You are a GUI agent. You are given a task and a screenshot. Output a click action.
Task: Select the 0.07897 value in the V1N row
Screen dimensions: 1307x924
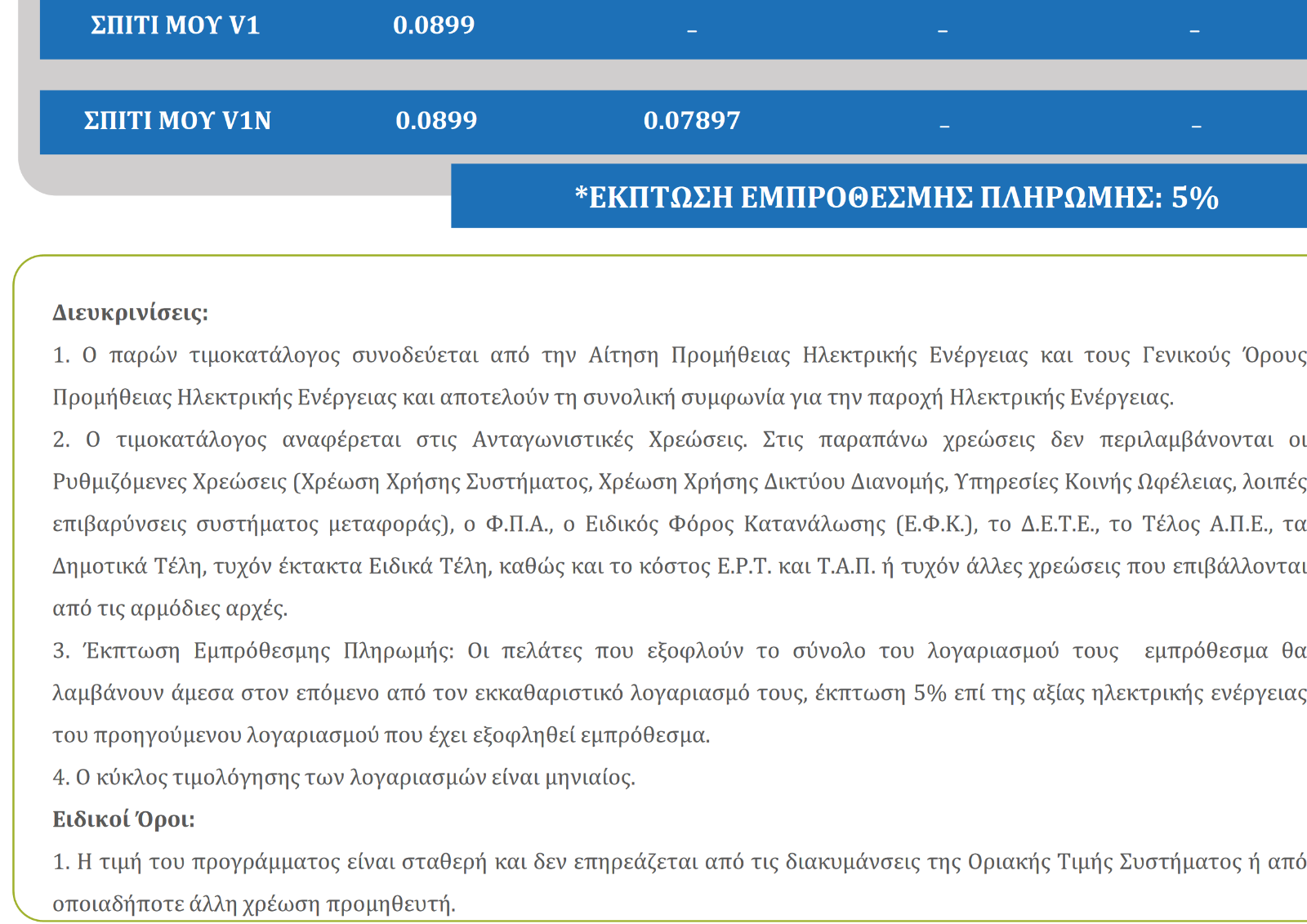pos(692,121)
